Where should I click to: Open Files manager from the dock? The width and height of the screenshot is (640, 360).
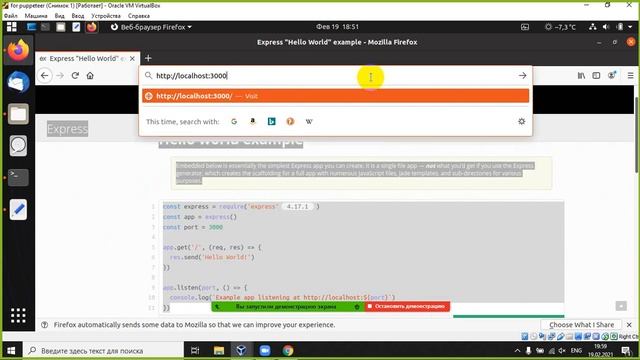tap(18, 114)
